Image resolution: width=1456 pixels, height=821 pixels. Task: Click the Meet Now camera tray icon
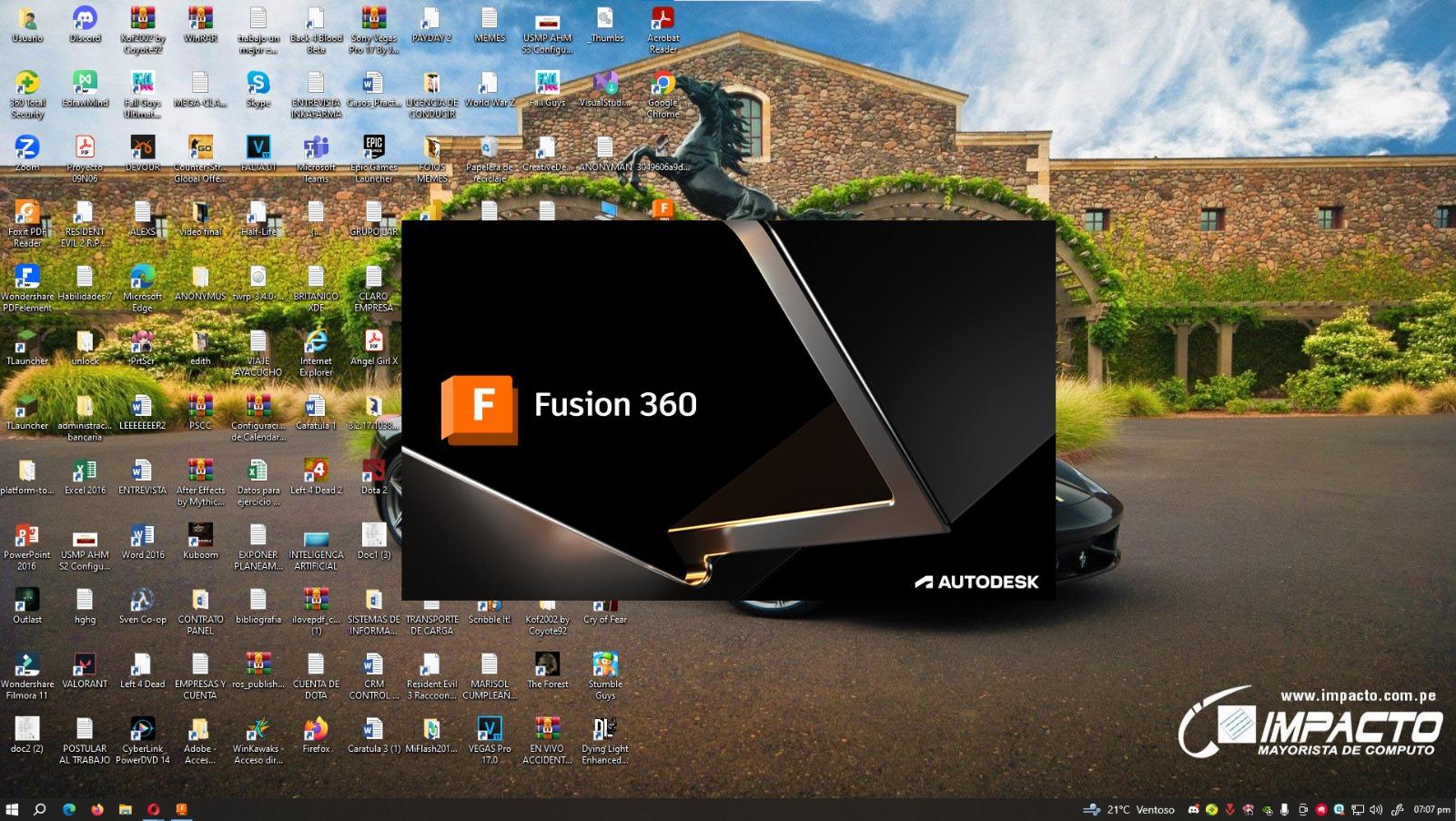pyautogui.click(x=1302, y=809)
